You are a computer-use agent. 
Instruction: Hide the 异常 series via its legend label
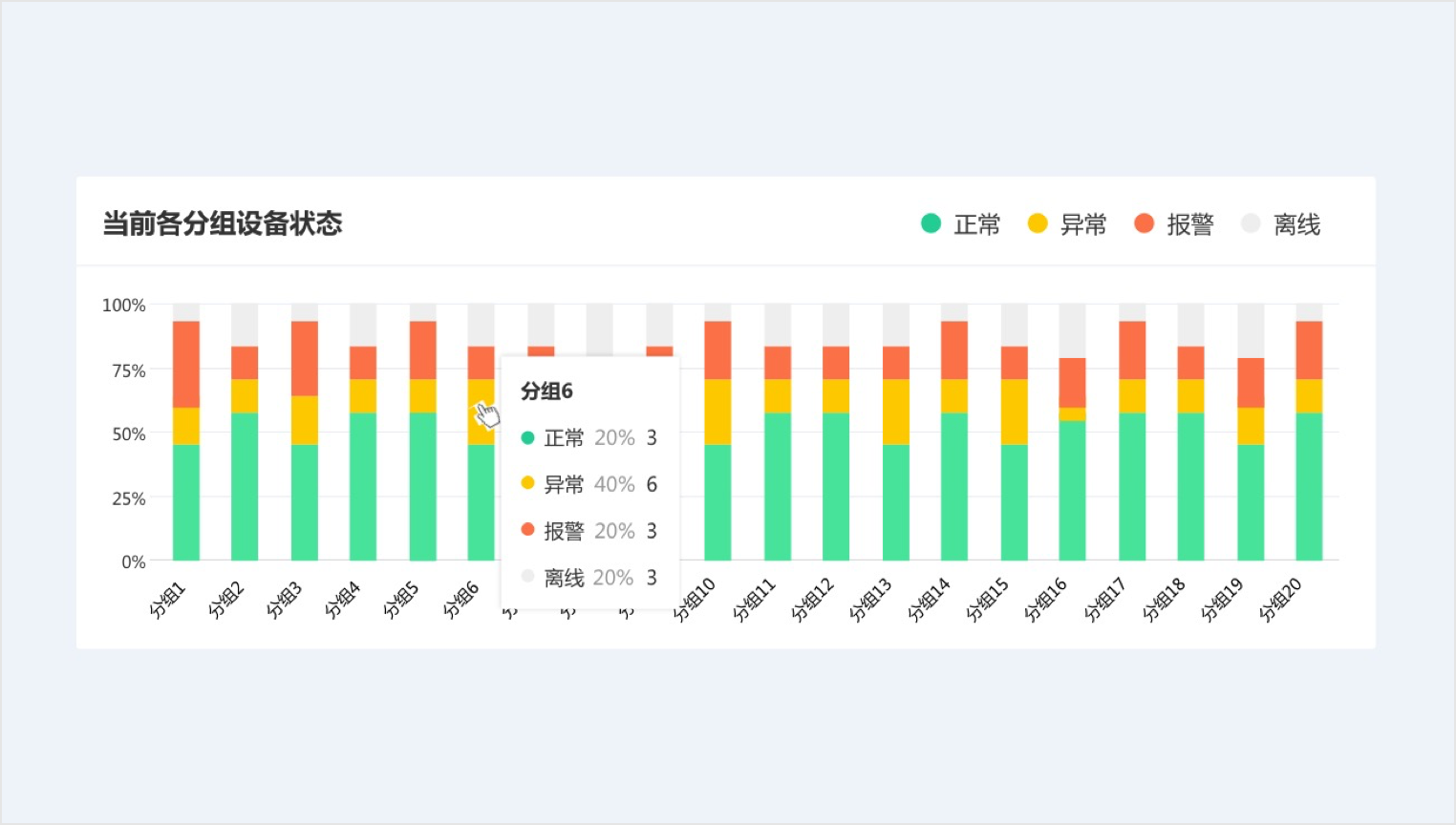(1082, 224)
